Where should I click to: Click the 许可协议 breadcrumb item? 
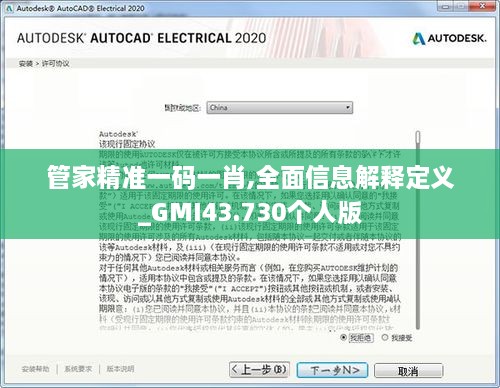[55, 63]
